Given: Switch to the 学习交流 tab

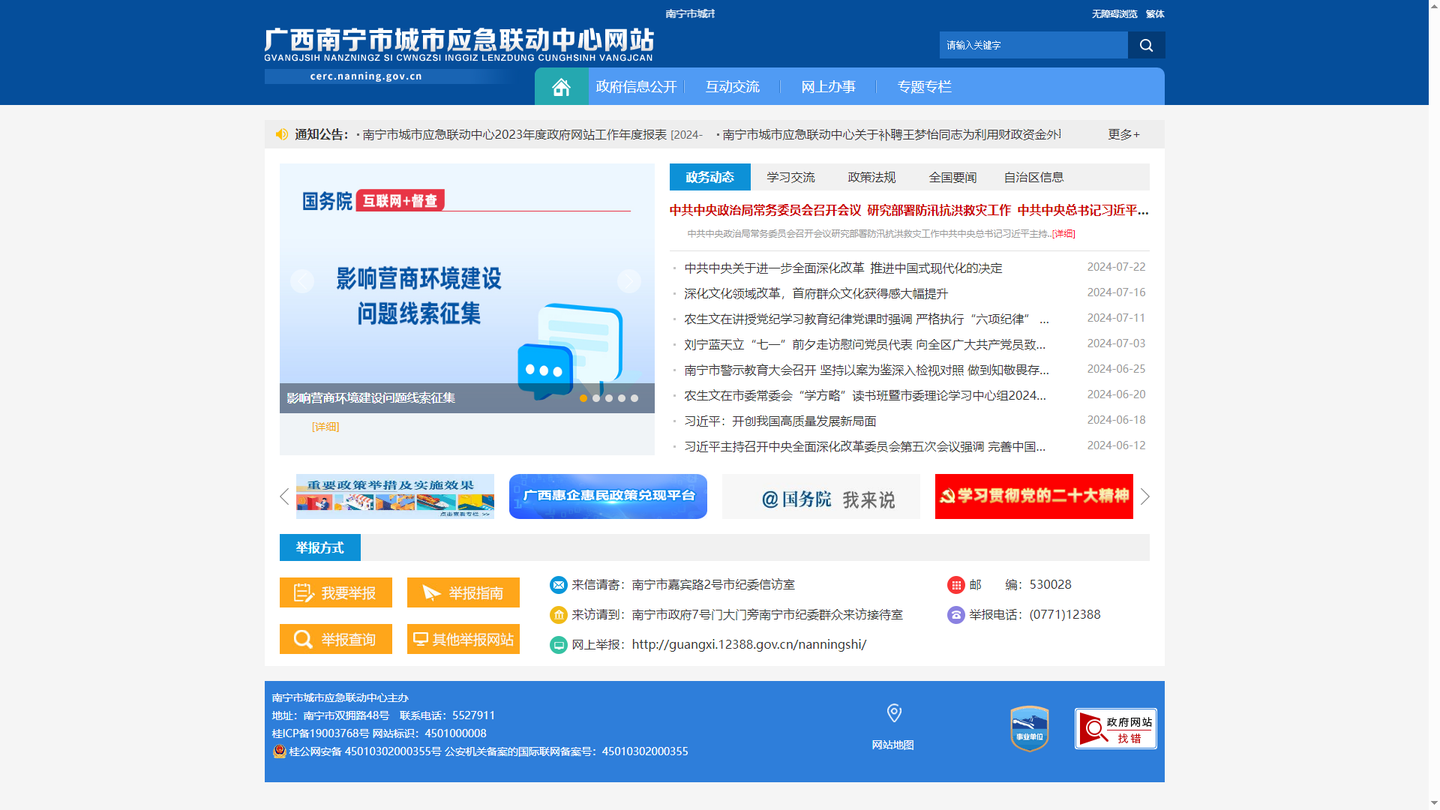Looking at the screenshot, I should [791, 177].
